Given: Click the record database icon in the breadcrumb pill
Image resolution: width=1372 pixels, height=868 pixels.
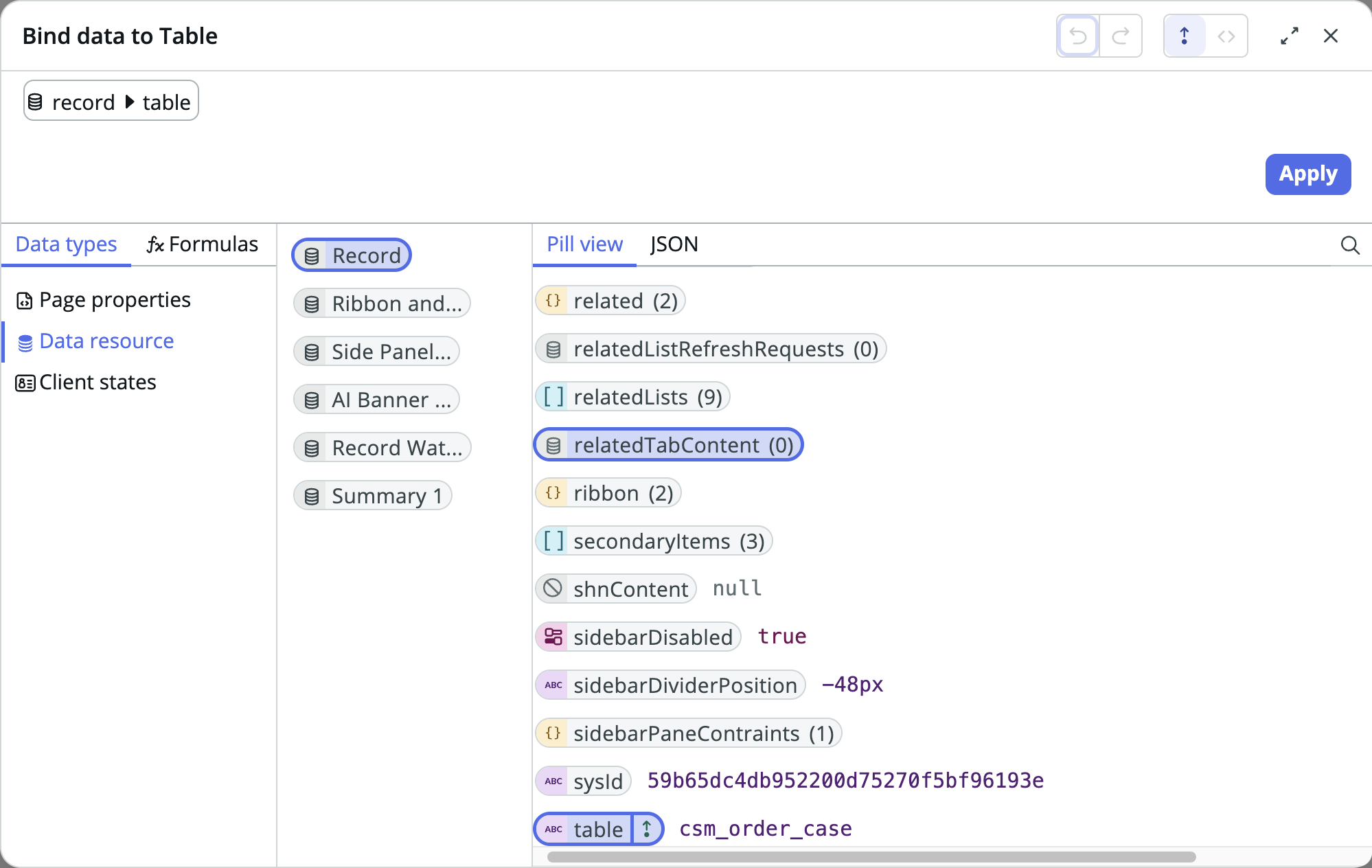Looking at the screenshot, I should tap(36, 102).
